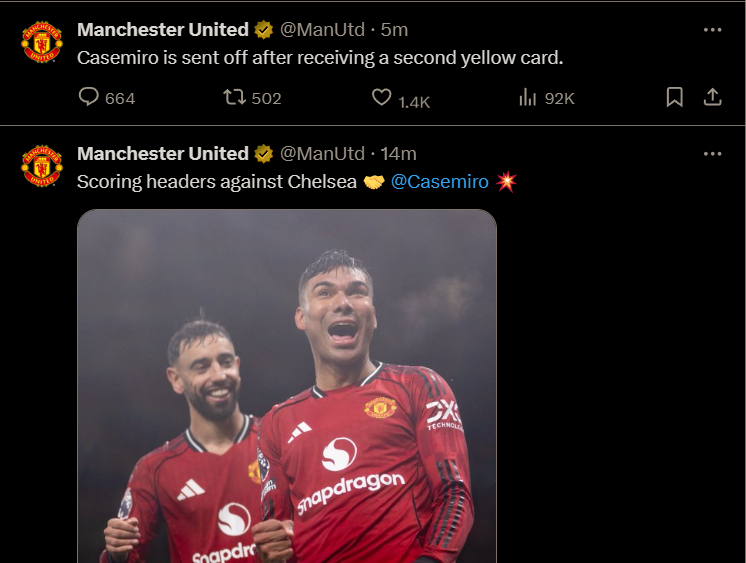The image size is (746, 563).
Task: Open @ManUtd handle on second tweet
Action: [322, 154]
